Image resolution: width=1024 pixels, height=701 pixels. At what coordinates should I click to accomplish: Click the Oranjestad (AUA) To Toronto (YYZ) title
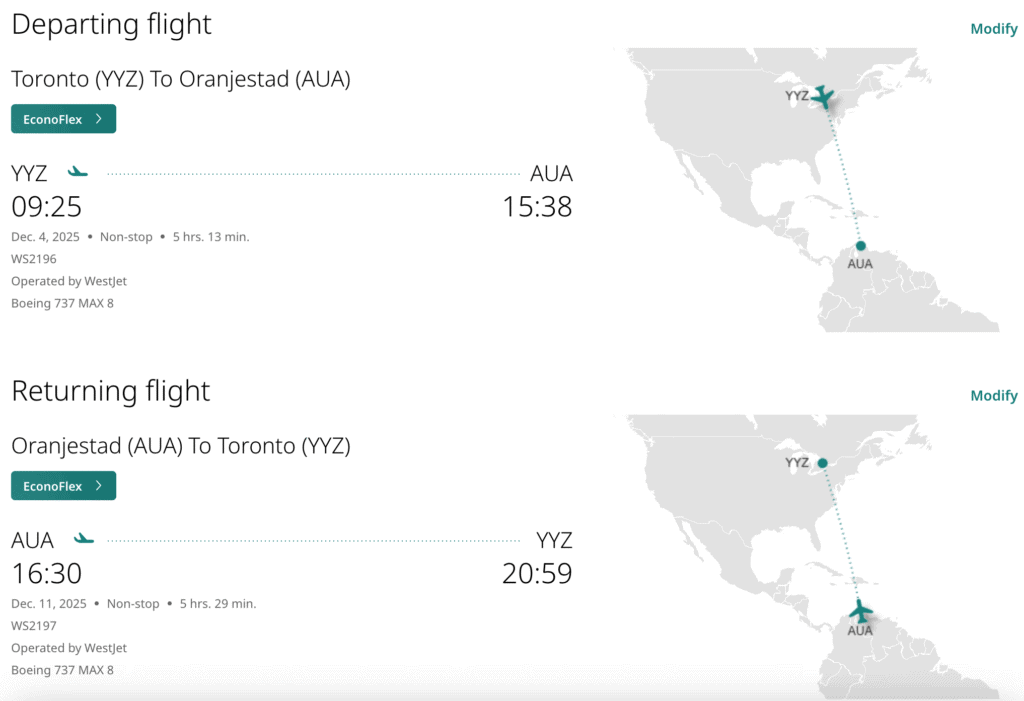pyautogui.click(x=180, y=446)
